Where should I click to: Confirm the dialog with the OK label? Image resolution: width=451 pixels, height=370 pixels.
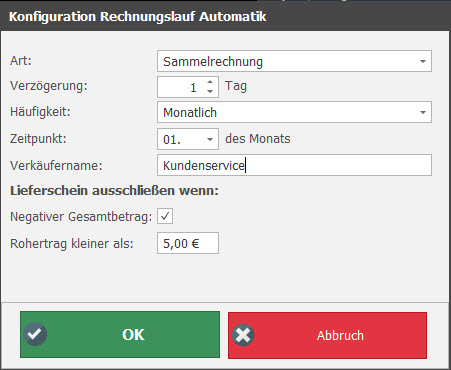pyautogui.click(x=133, y=335)
